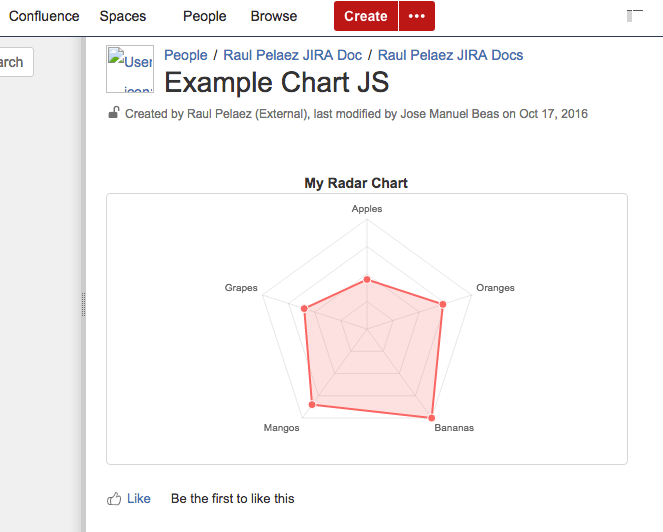Click the page restrictions padlock icon

pos(114,113)
